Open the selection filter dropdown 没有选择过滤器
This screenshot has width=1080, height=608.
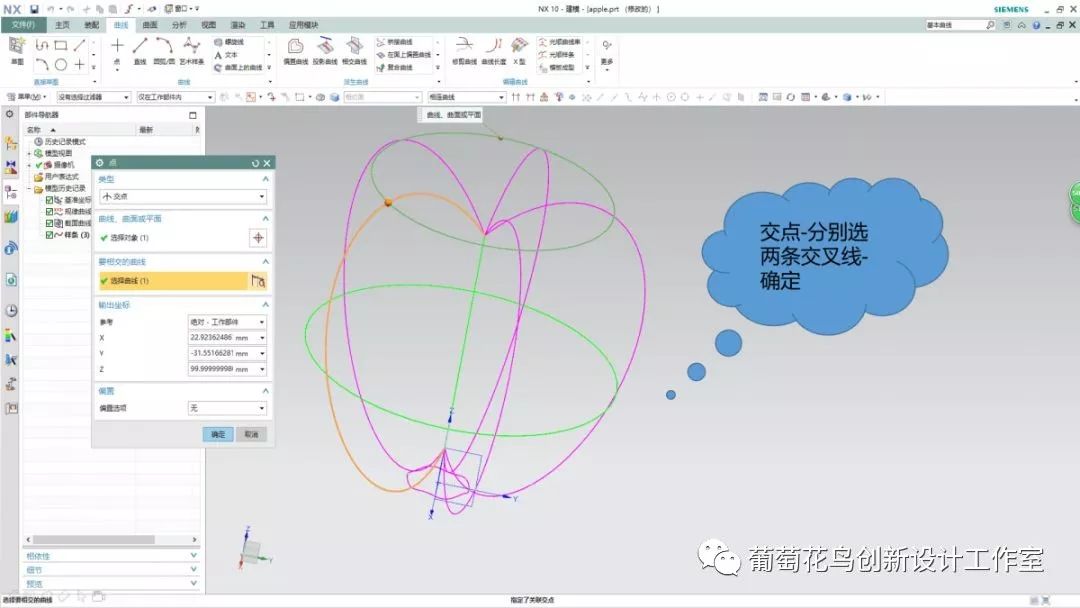(93, 97)
